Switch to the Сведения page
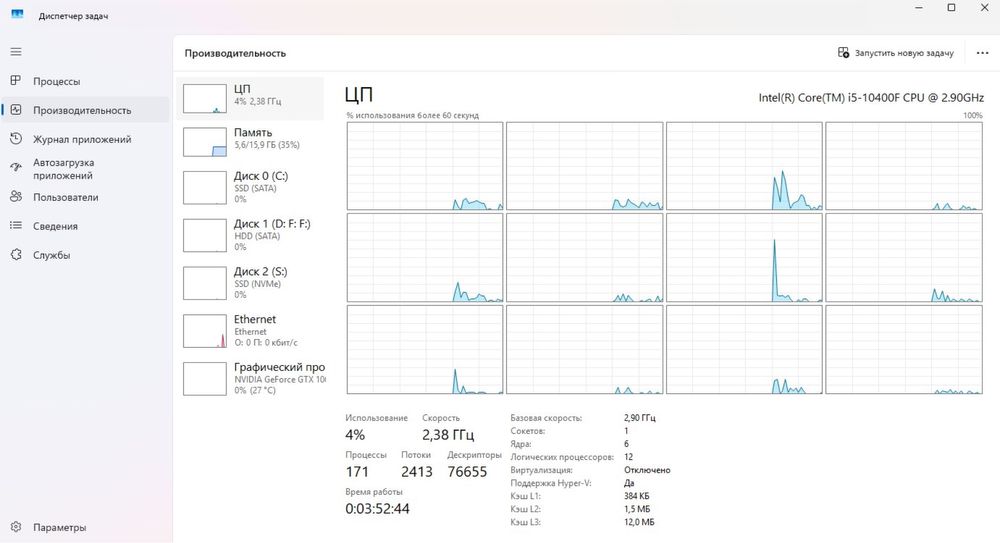 tap(55, 226)
